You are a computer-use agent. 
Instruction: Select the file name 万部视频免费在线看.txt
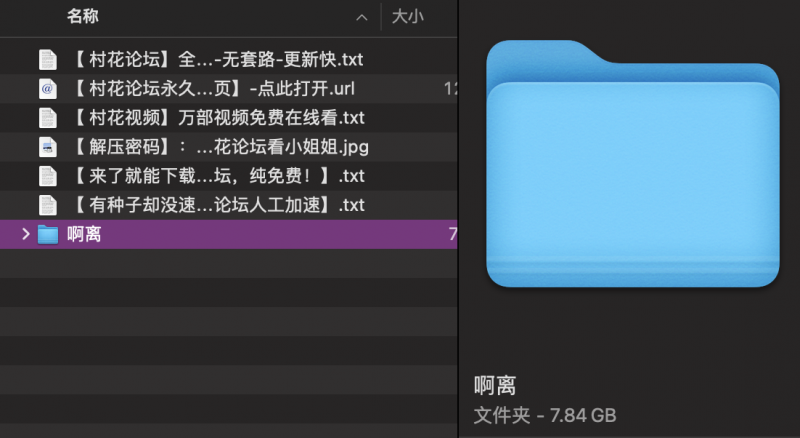pos(219,118)
